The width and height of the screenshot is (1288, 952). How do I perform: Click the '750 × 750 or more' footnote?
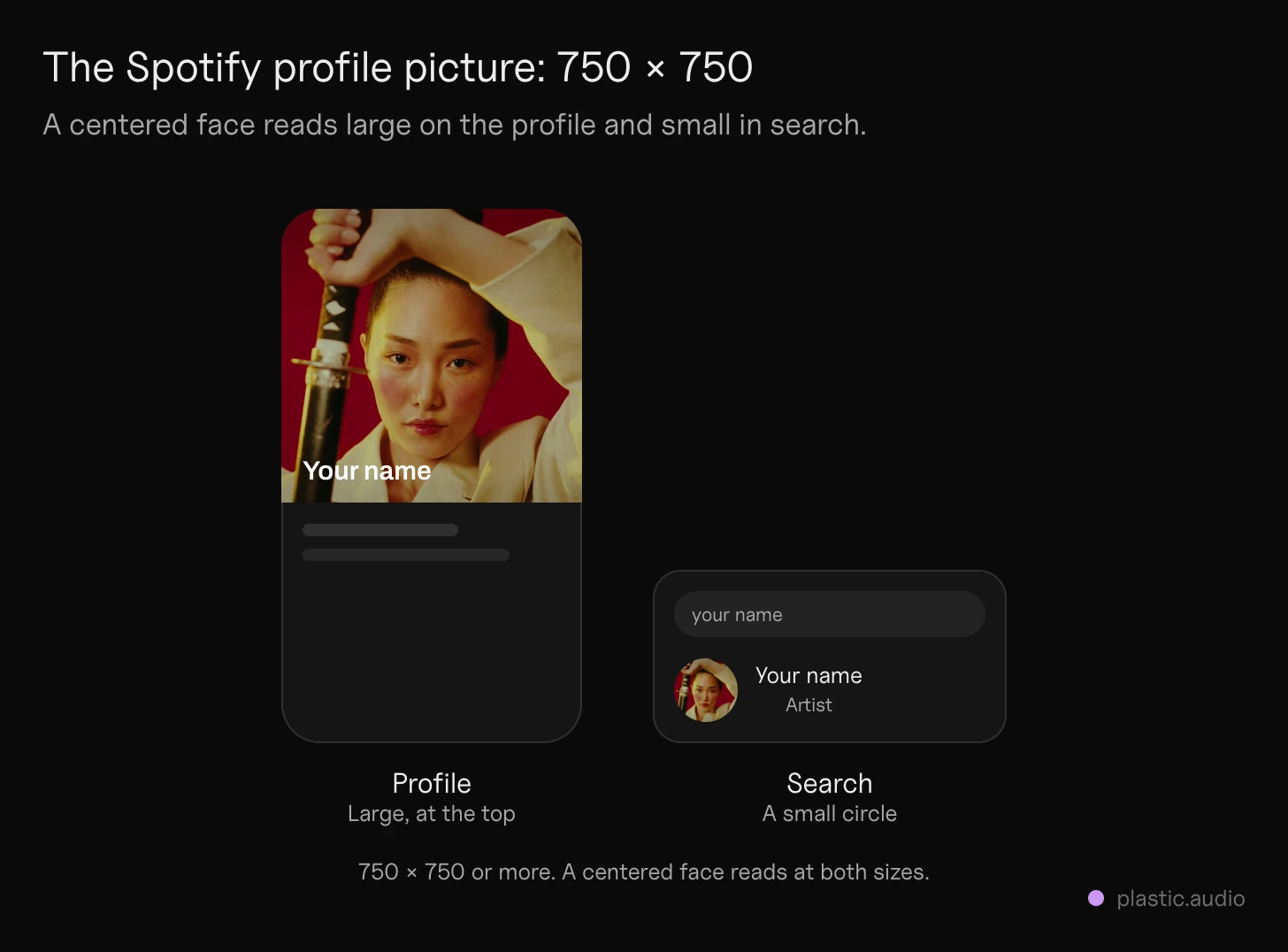(644, 872)
